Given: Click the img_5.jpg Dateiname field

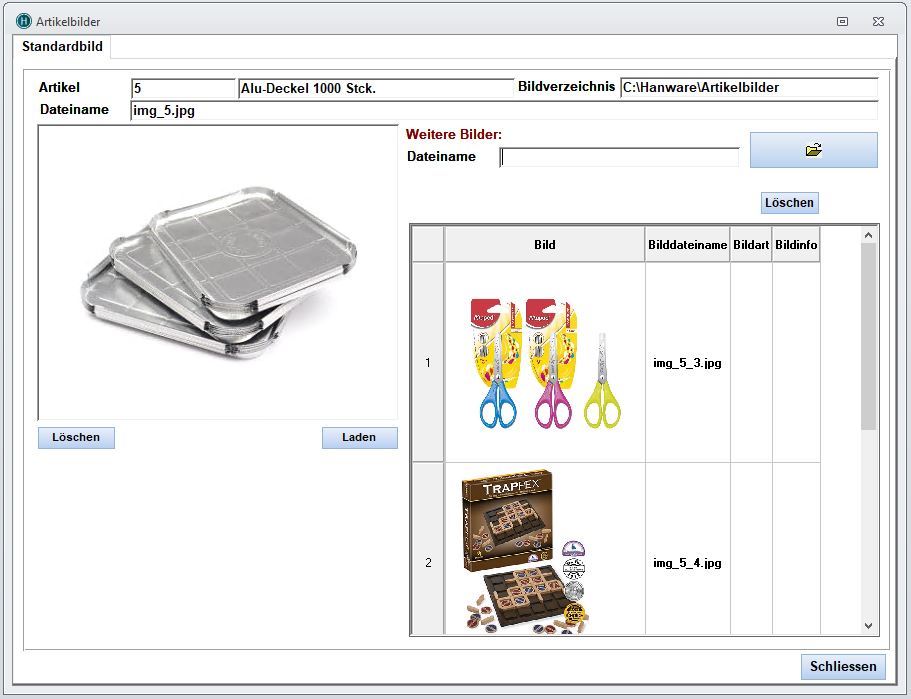Looking at the screenshot, I should pyautogui.click(x=503, y=111).
